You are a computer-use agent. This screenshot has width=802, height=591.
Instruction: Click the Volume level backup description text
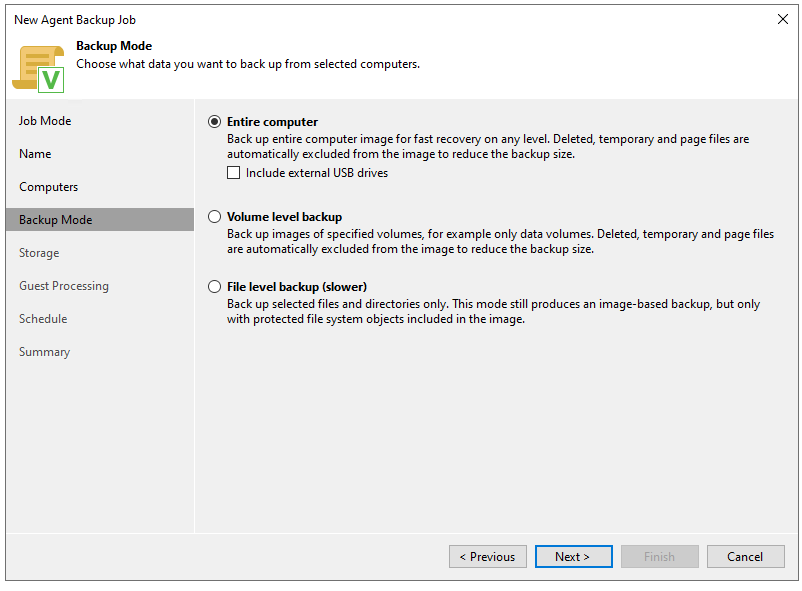click(500, 242)
